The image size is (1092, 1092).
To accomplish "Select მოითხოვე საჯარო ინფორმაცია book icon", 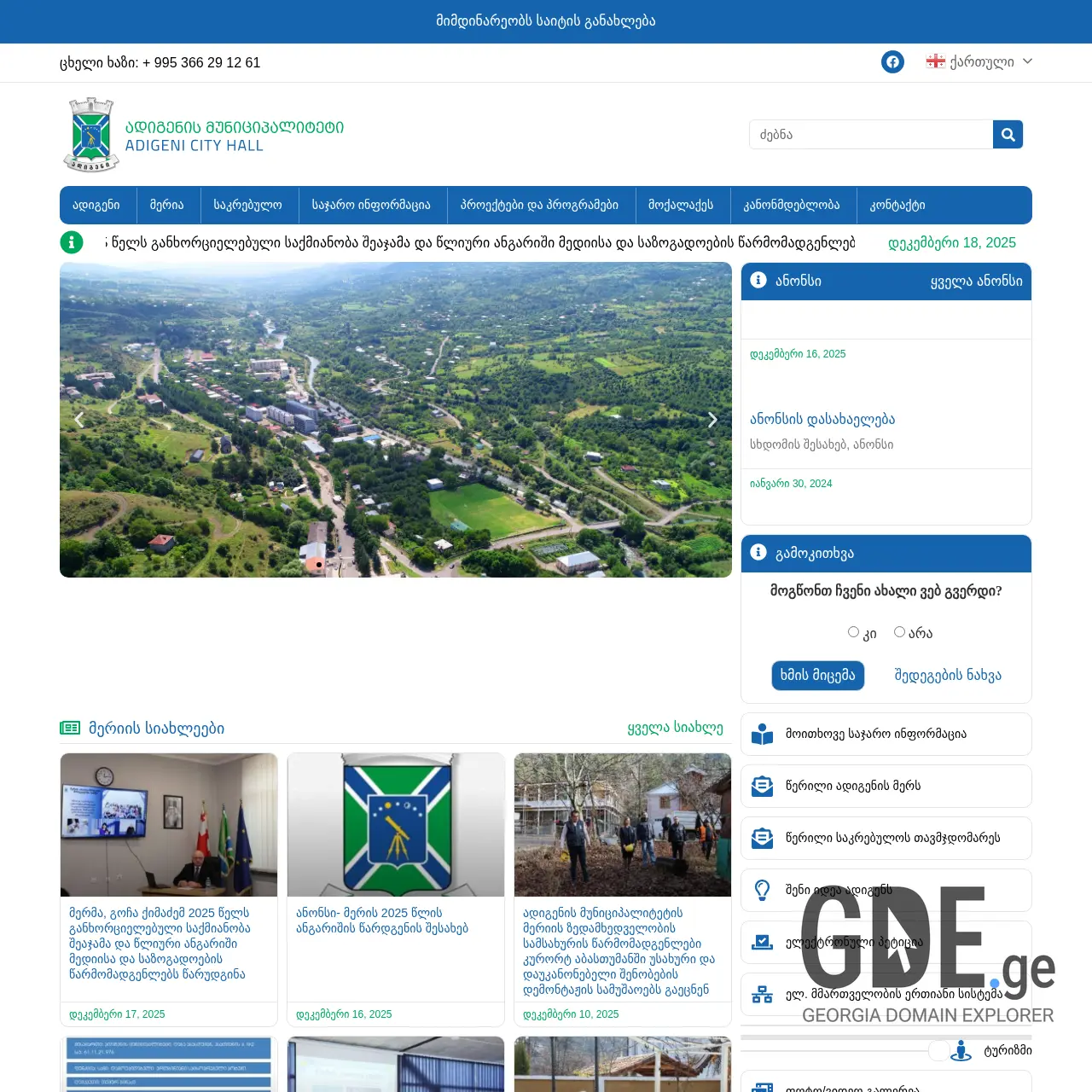I will [761, 734].
